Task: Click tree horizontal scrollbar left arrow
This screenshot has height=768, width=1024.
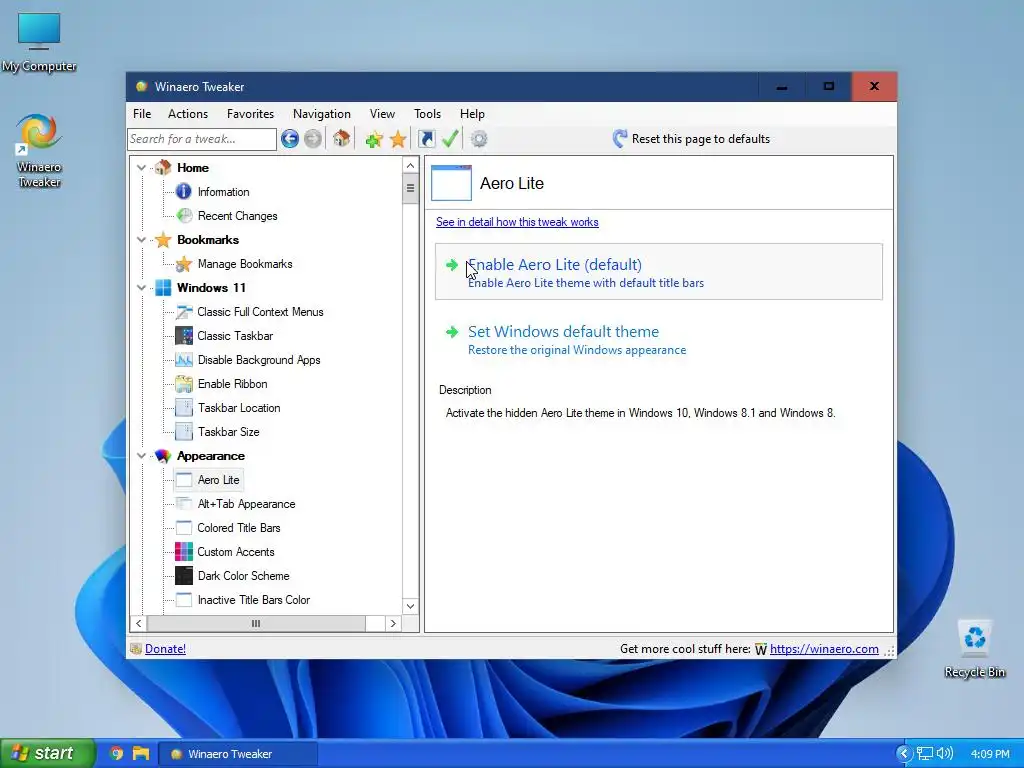Action: click(x=138, y=624)
